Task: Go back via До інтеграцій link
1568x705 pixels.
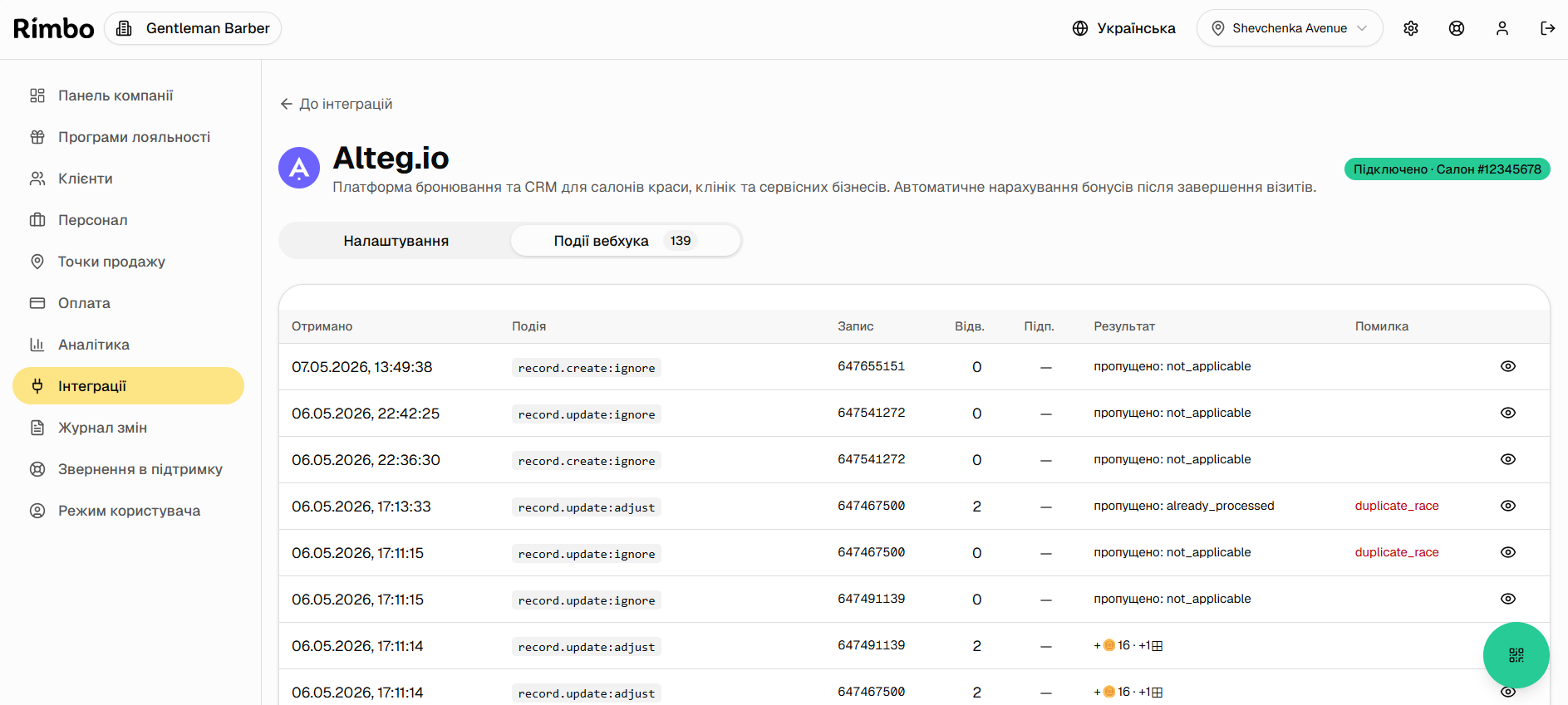Action: [337, 104]
